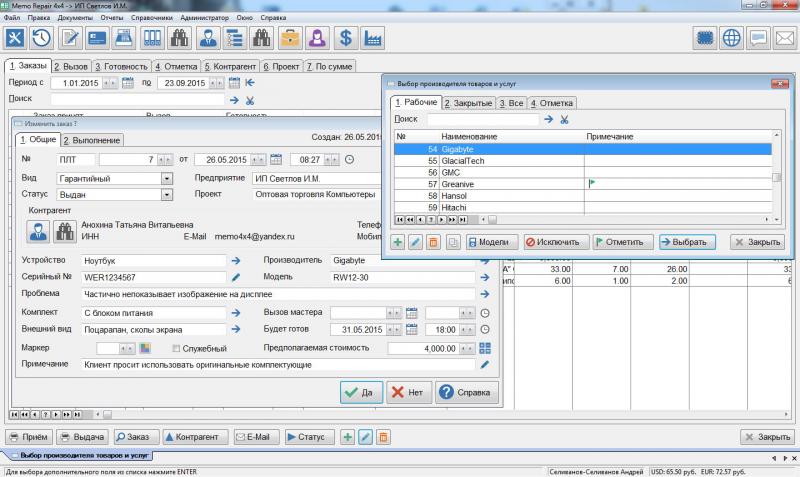Click stepper on estimated cost 4,000.00

point(467,348)
